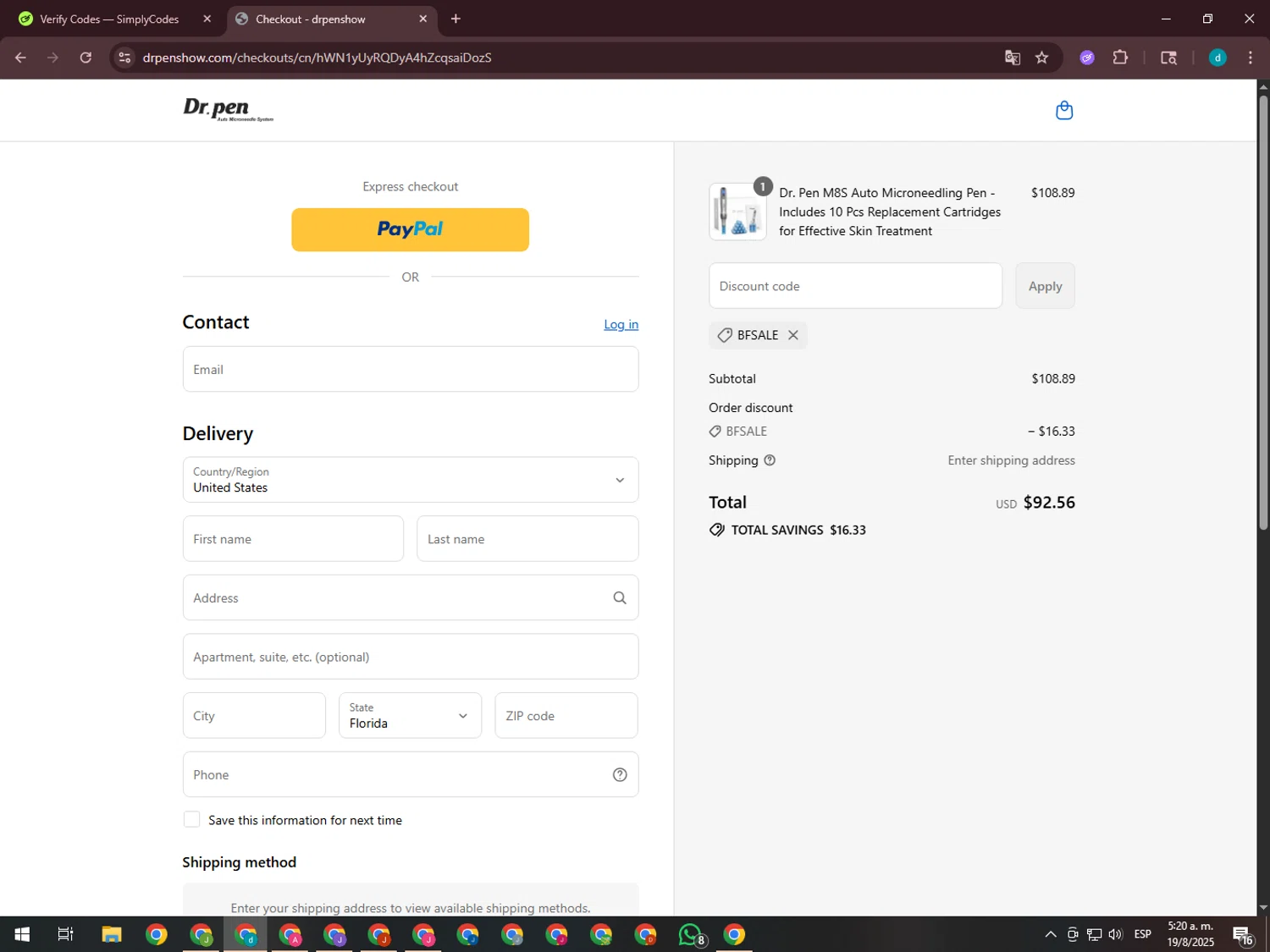Click the browser address bar URL
This screenshot has width=1270, height=952.
[317, 58]
